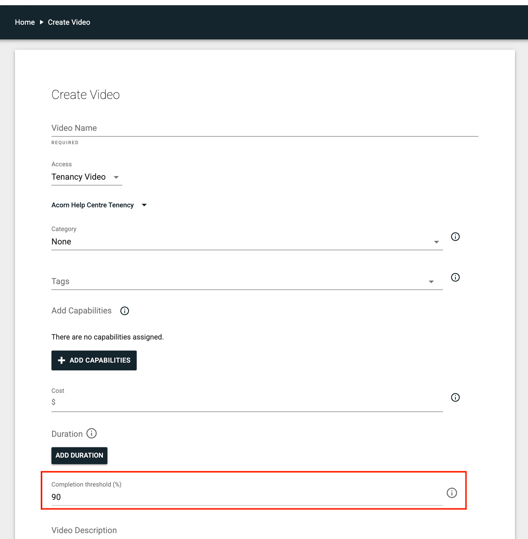Show info icon beside Add Capabilities

[124, 311]
